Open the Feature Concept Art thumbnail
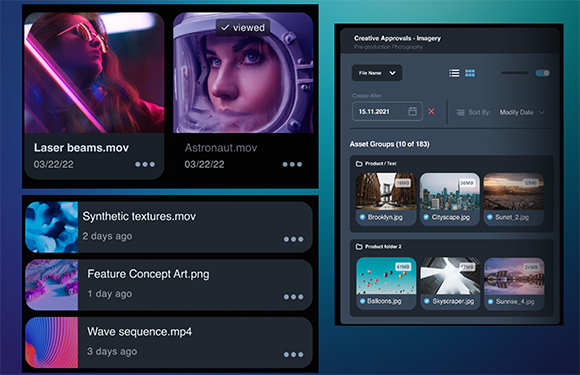The image size is (580, 375). 52,285
